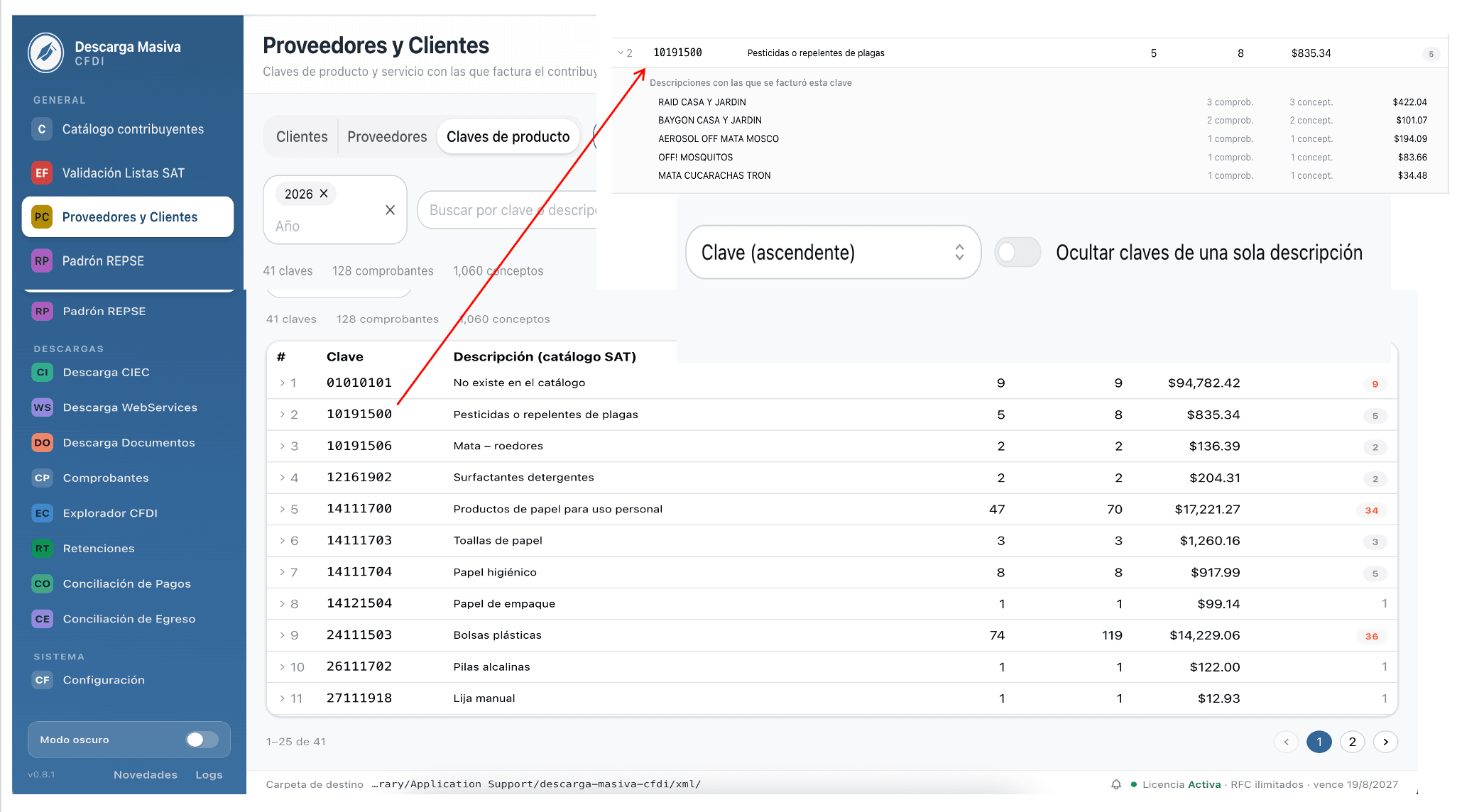
Task: Click the EC Explorador CFDI icon
Action: tap(43, 513)
